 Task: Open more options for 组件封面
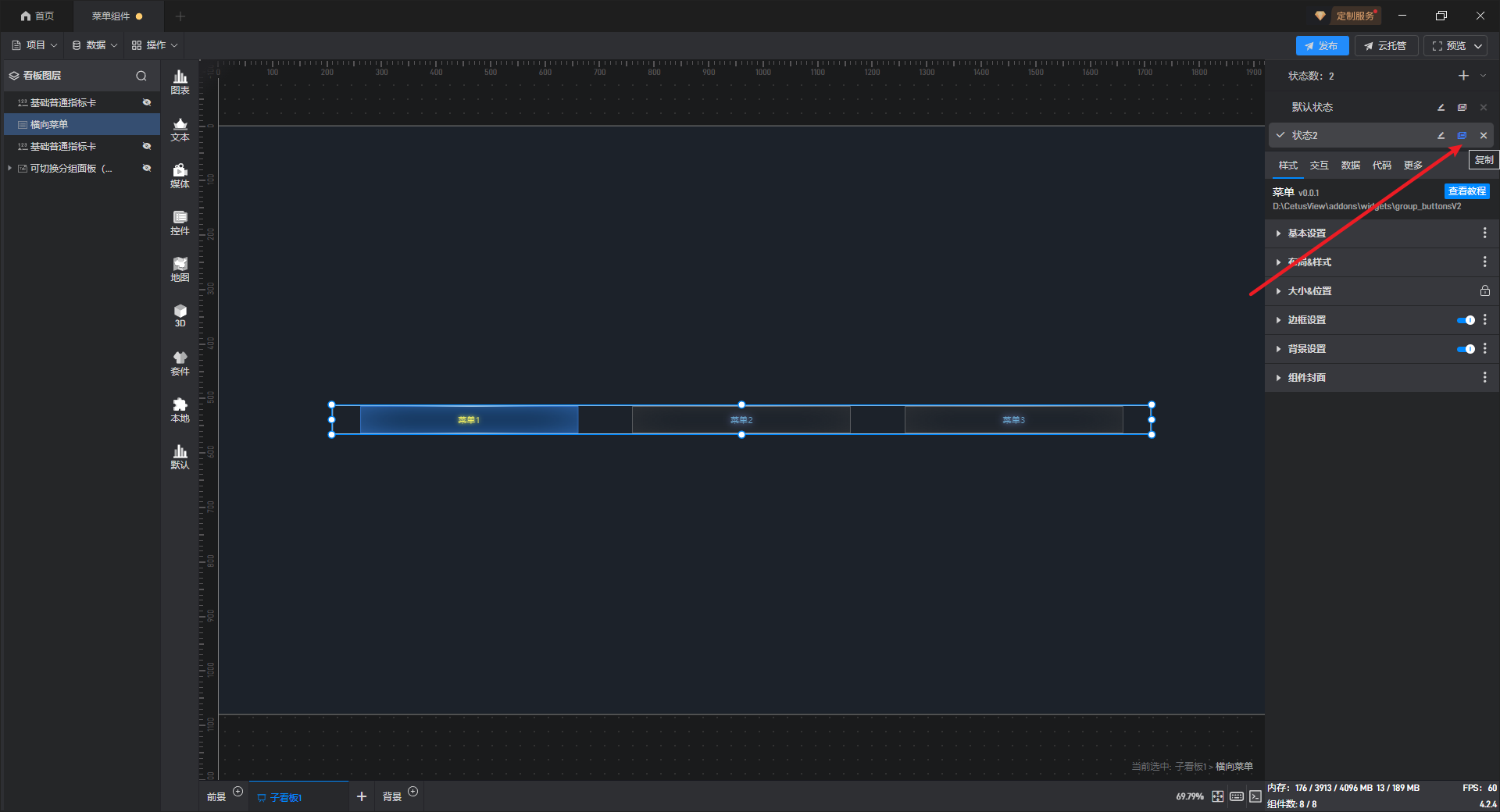1484,377
